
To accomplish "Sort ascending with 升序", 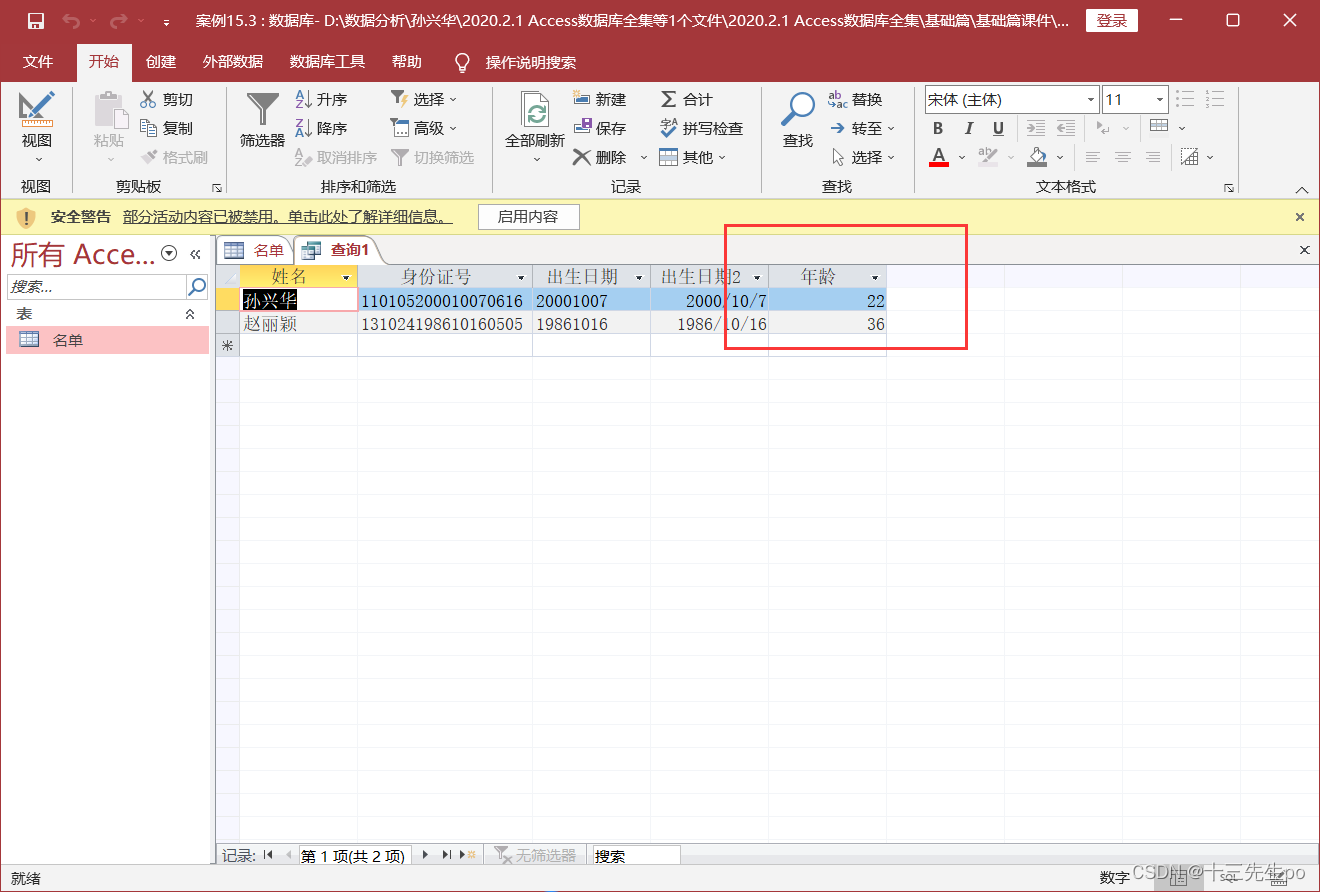I will pos(322,99).
